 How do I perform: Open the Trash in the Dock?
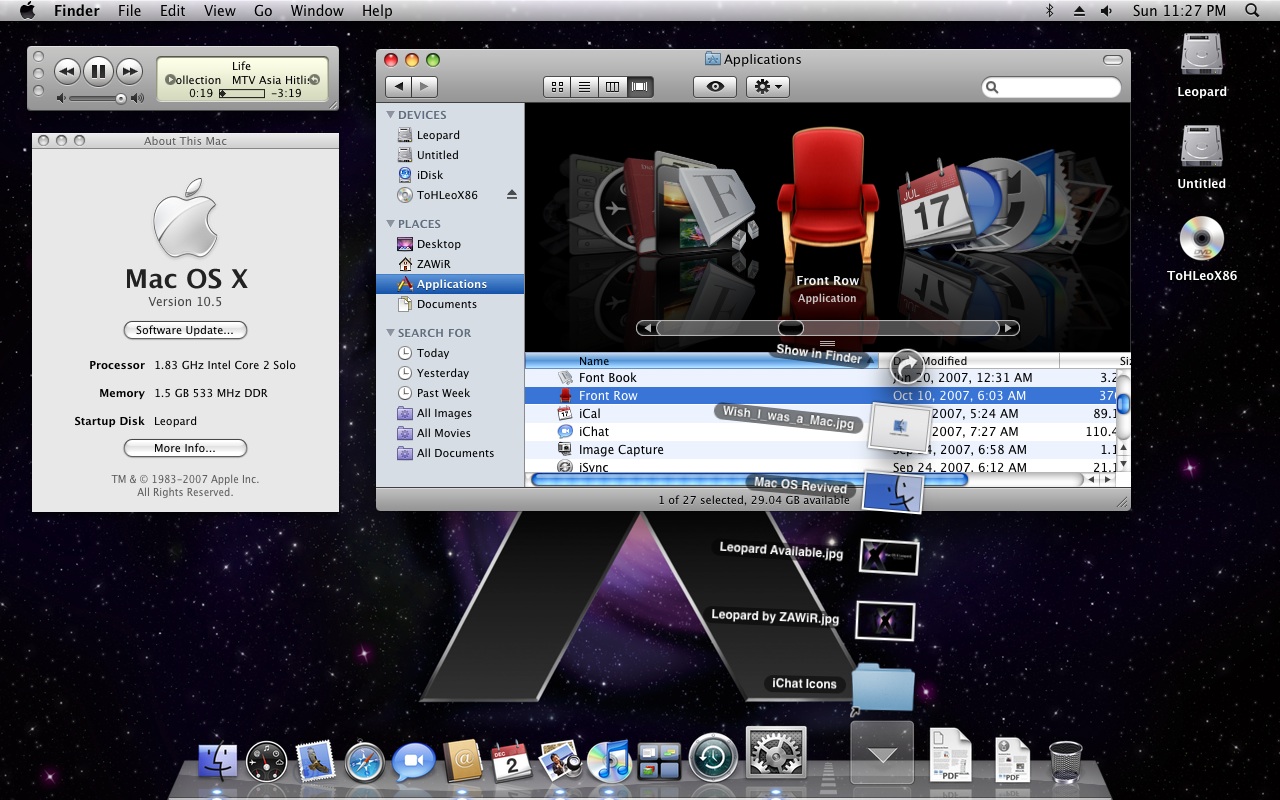1066,762
